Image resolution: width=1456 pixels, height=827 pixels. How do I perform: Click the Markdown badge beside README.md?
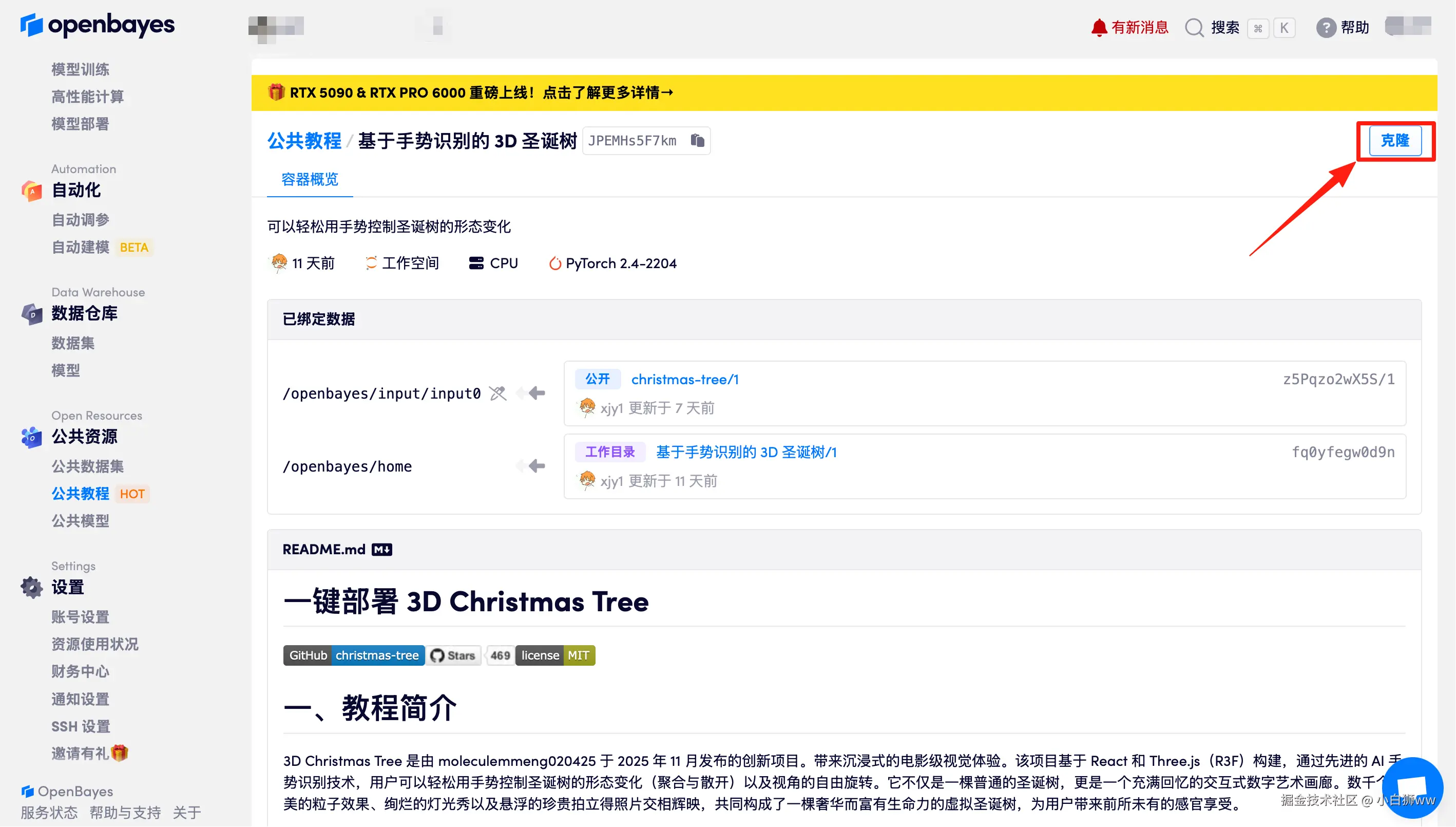381,549
